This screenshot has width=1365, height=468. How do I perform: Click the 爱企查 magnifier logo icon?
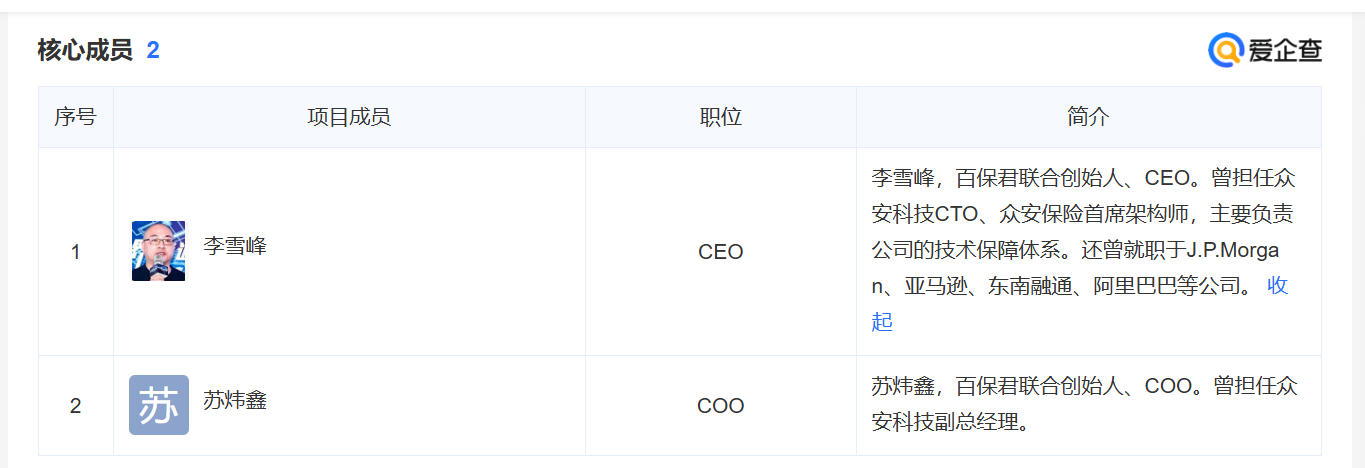pos(1225,50)
